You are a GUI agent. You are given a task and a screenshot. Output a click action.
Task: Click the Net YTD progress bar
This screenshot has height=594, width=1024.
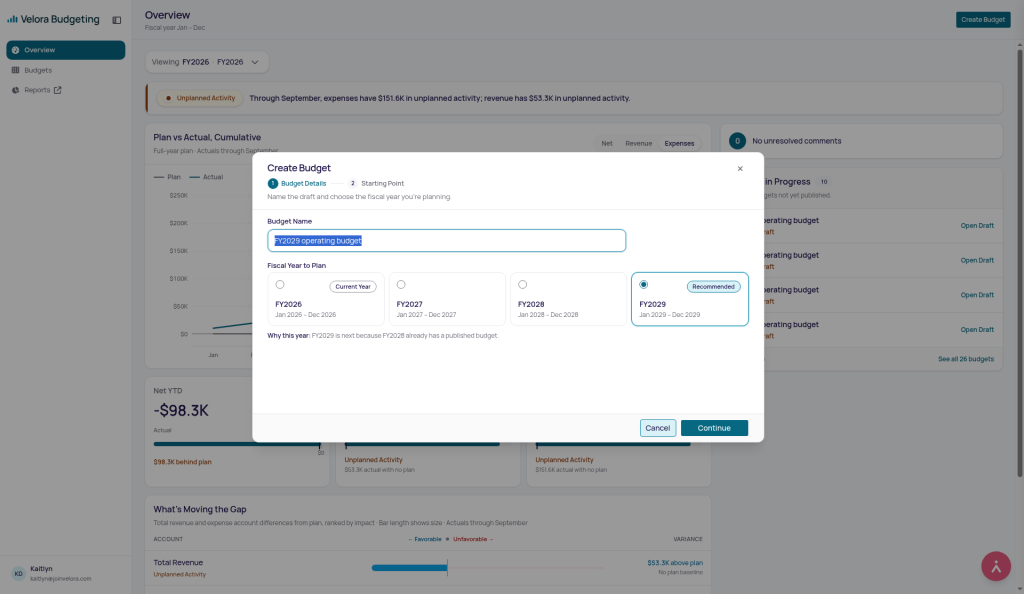point(237,444)
